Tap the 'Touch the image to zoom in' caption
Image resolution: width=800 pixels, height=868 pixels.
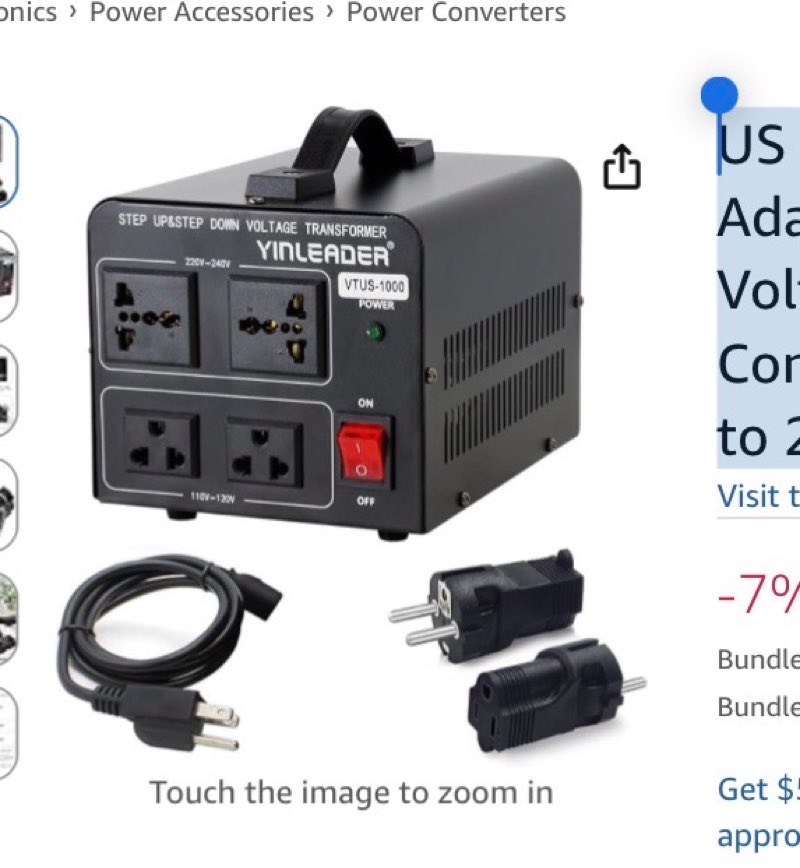click(352, 792)
